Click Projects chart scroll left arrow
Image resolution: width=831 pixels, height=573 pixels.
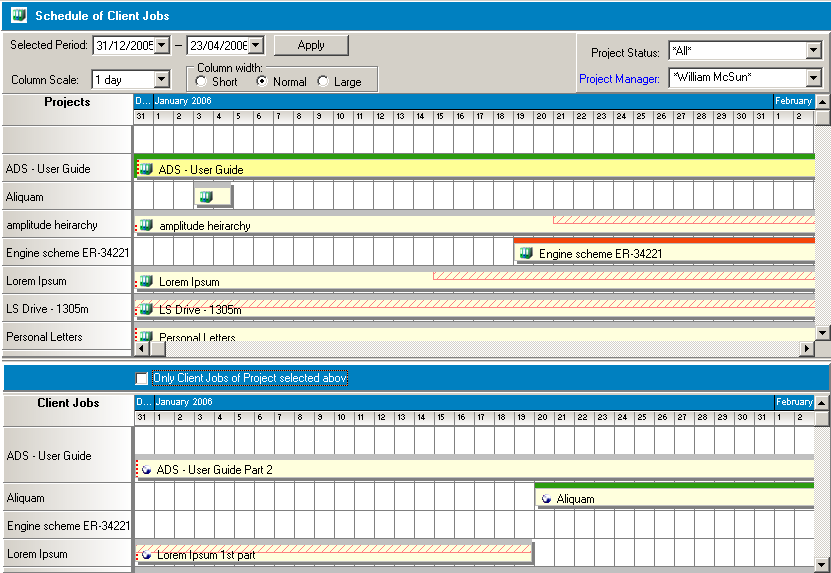click(142, 348)
